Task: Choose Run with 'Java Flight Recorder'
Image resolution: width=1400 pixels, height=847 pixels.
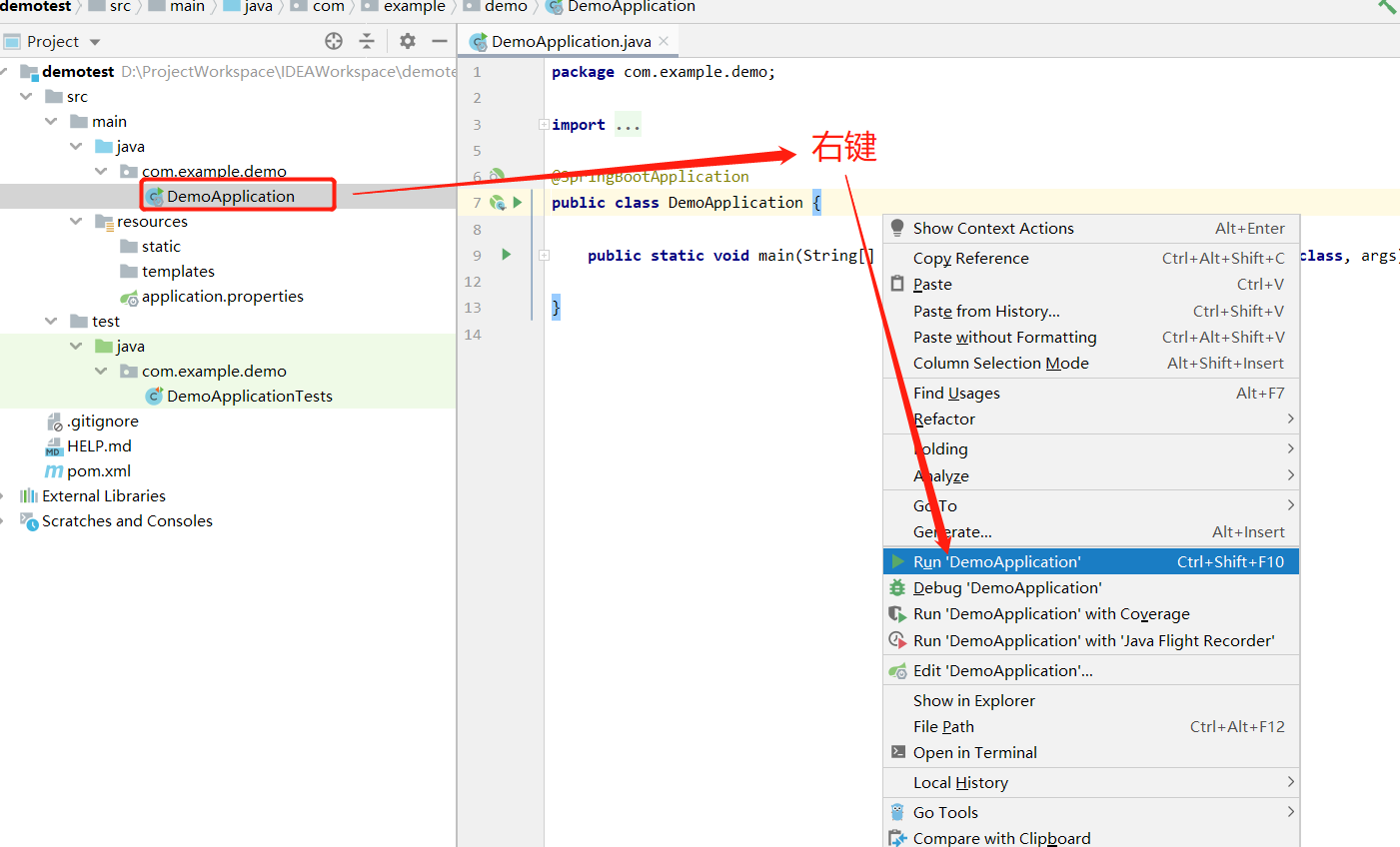Action: tap(1091, 640)
